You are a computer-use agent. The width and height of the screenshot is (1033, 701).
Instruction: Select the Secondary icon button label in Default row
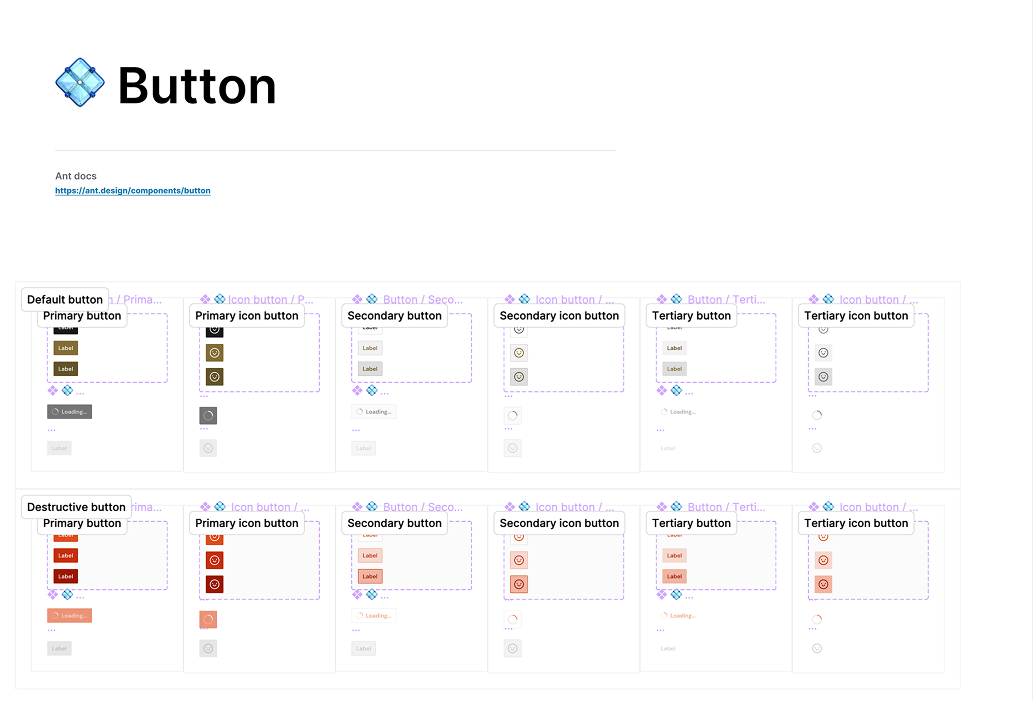559,316
